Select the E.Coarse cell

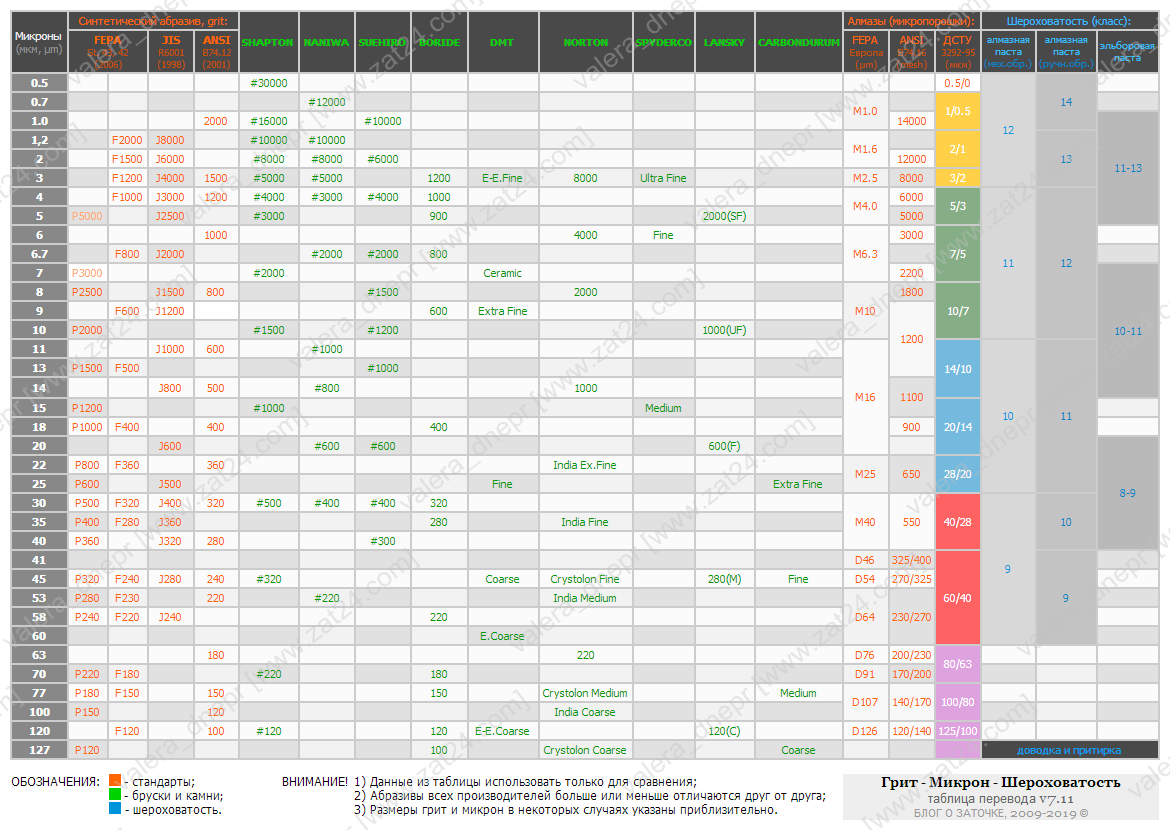pos(502,636)
